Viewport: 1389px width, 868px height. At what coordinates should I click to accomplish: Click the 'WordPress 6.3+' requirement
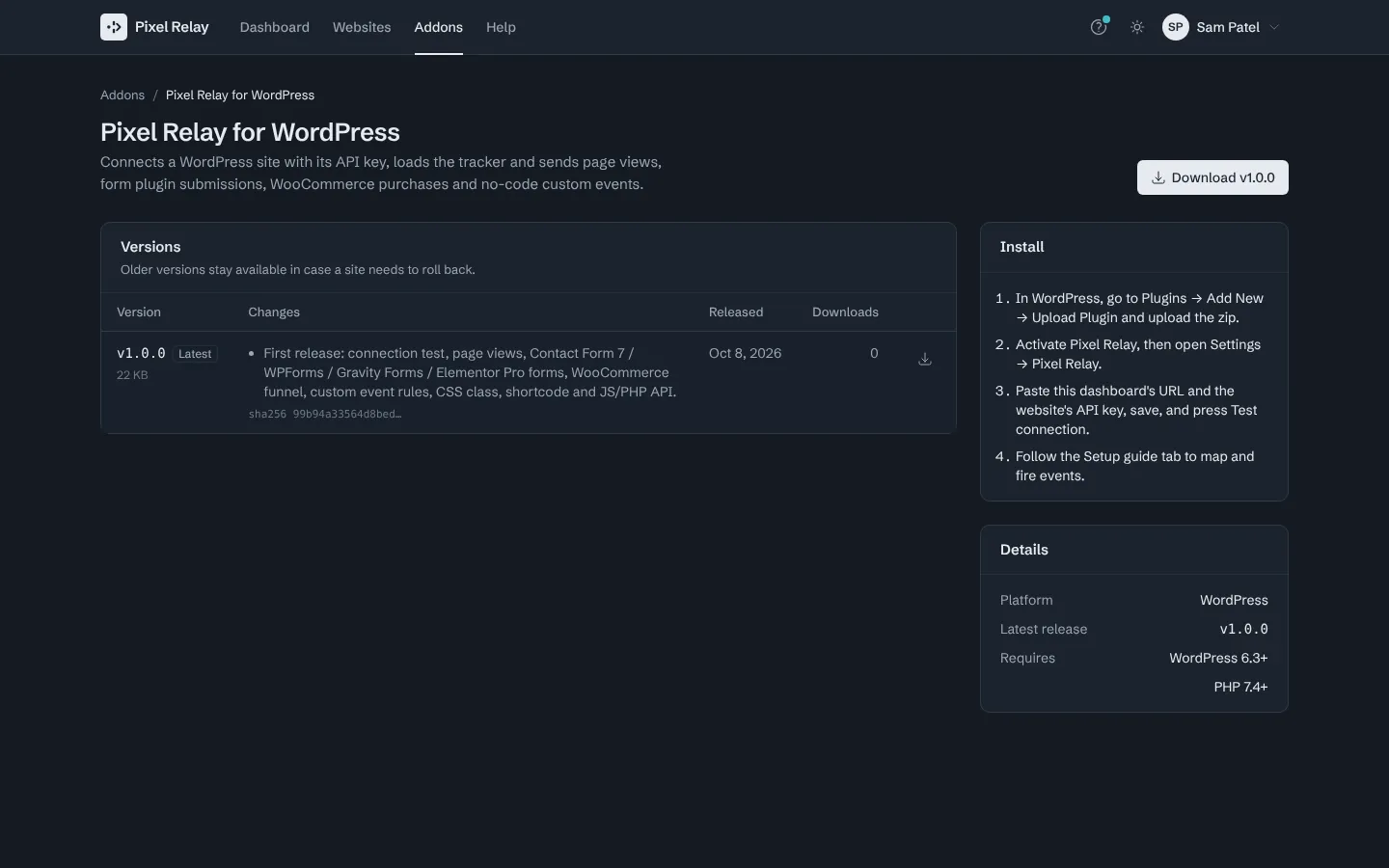click(x=1218, y=658)
